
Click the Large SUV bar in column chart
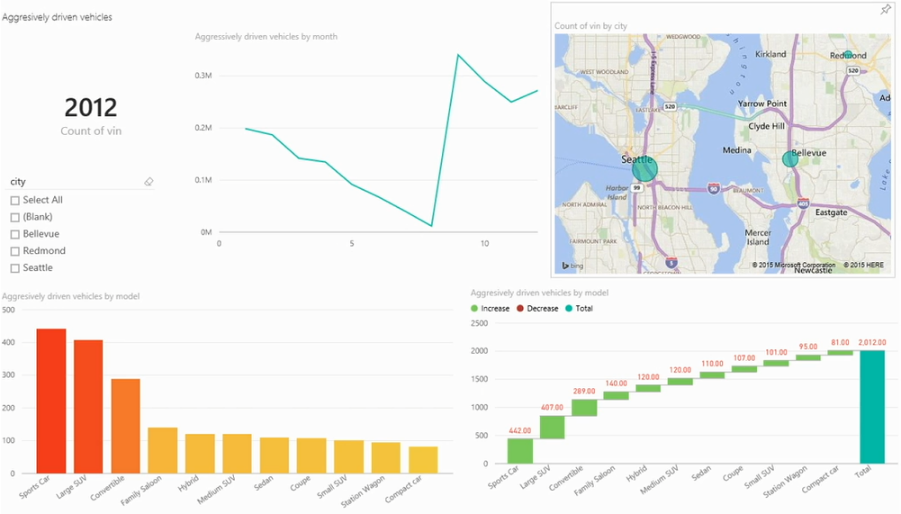pyautogui.click(x=88, y=407)
